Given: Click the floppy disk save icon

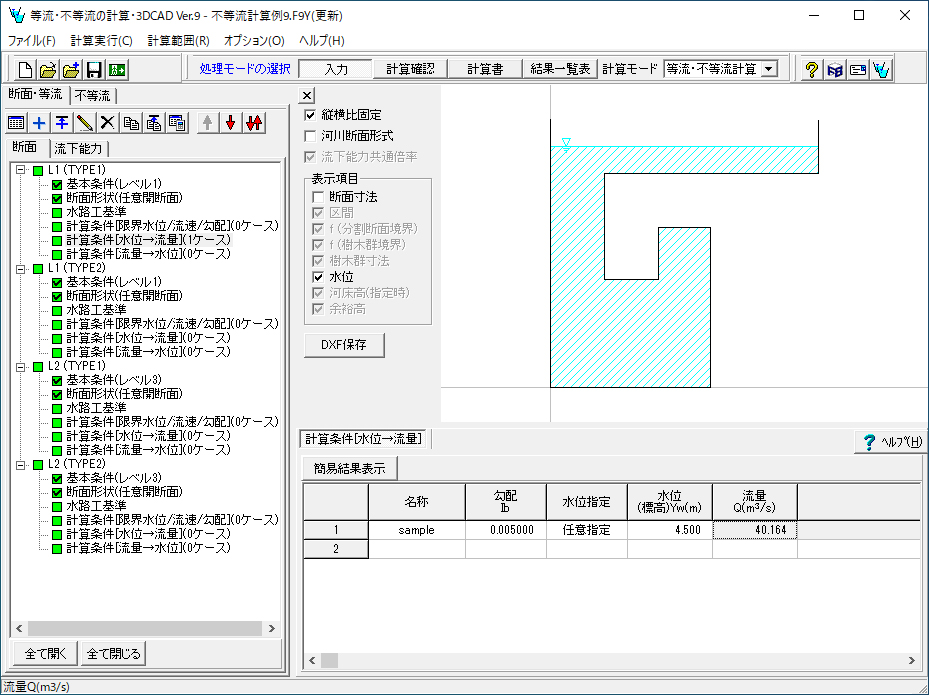Looking at the screenshot, I should tap(94, 70).
